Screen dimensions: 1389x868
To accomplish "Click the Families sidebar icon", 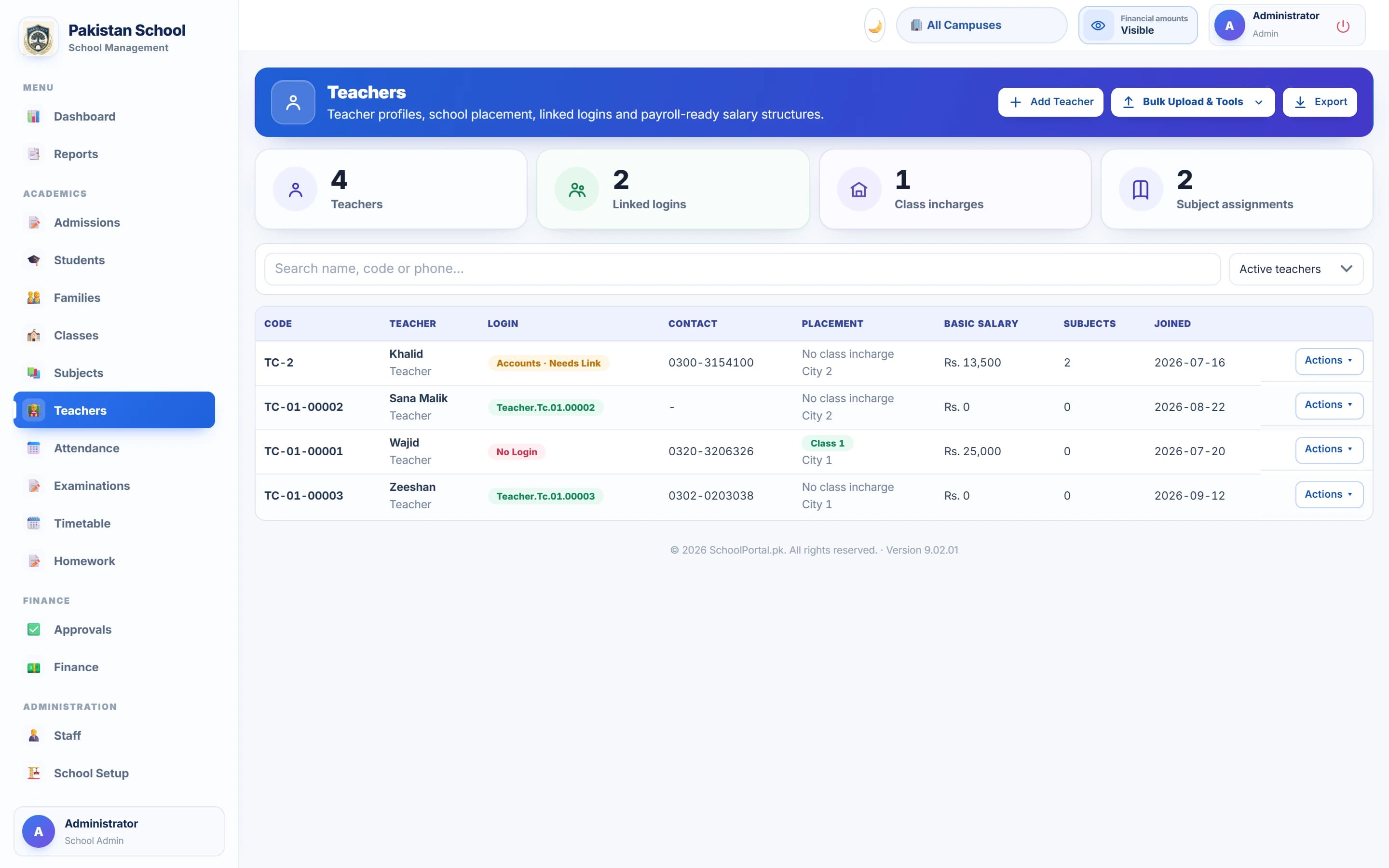I will (34, 298).
